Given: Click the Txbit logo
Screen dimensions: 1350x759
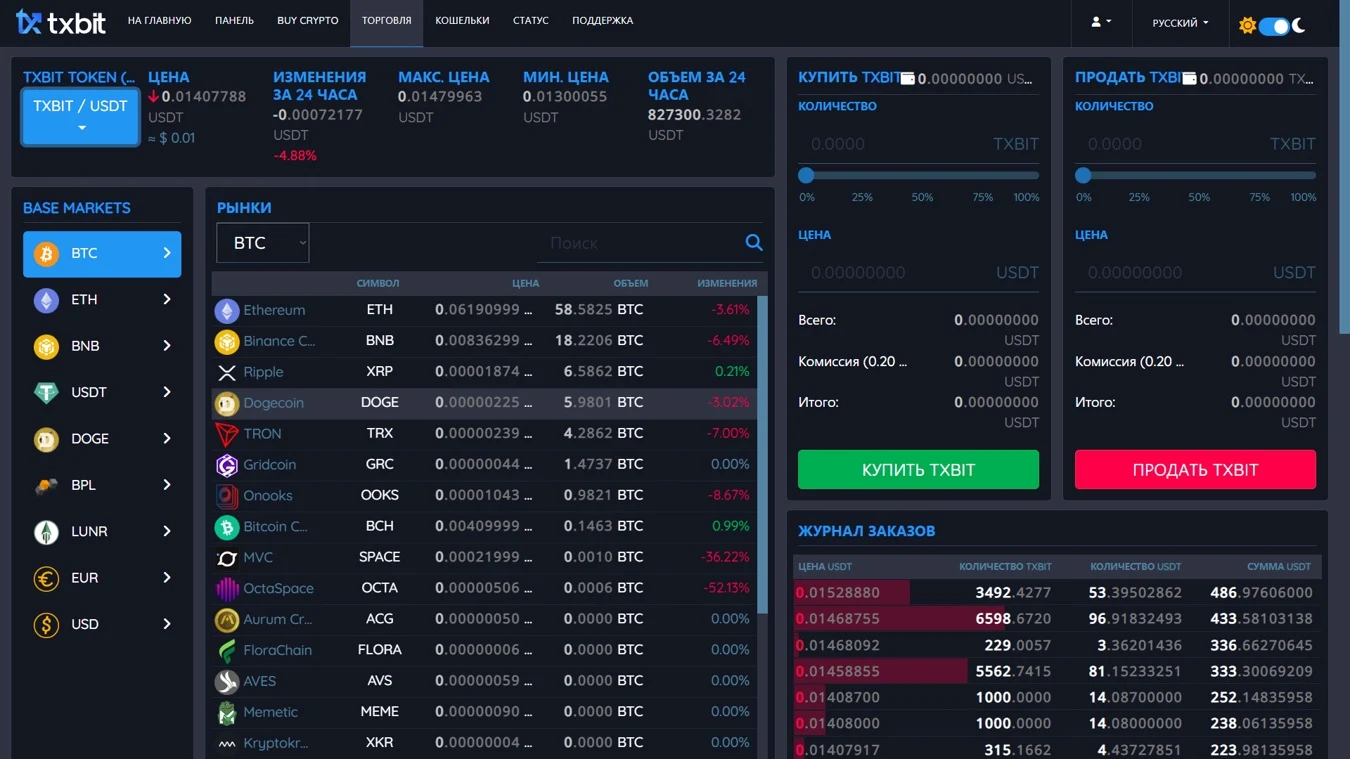Looking at the screenshot, I should pos(61,22).
